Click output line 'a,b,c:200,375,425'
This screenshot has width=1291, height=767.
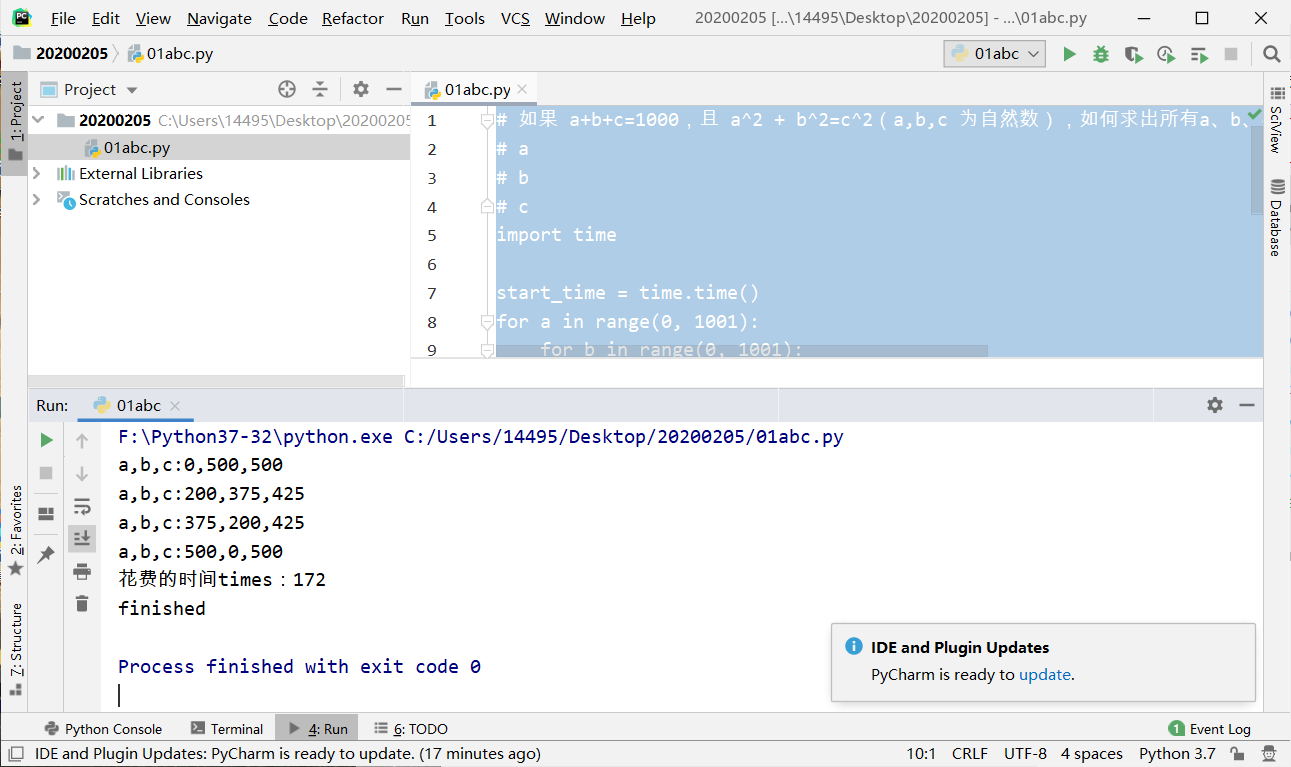coord(211,494)
